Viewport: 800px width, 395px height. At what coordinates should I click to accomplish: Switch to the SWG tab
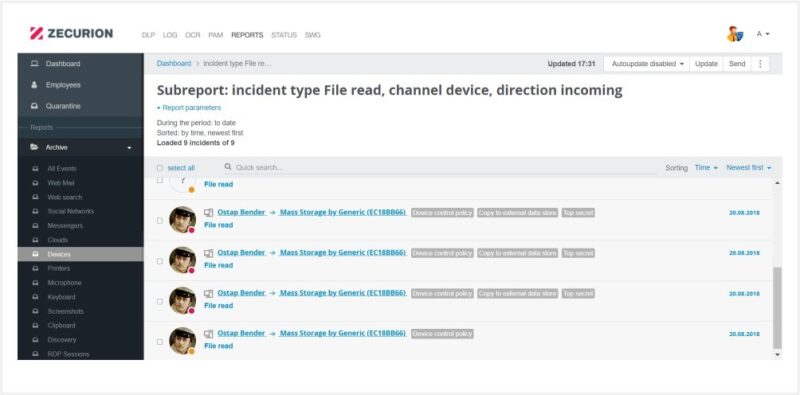(x=312, y=35)
